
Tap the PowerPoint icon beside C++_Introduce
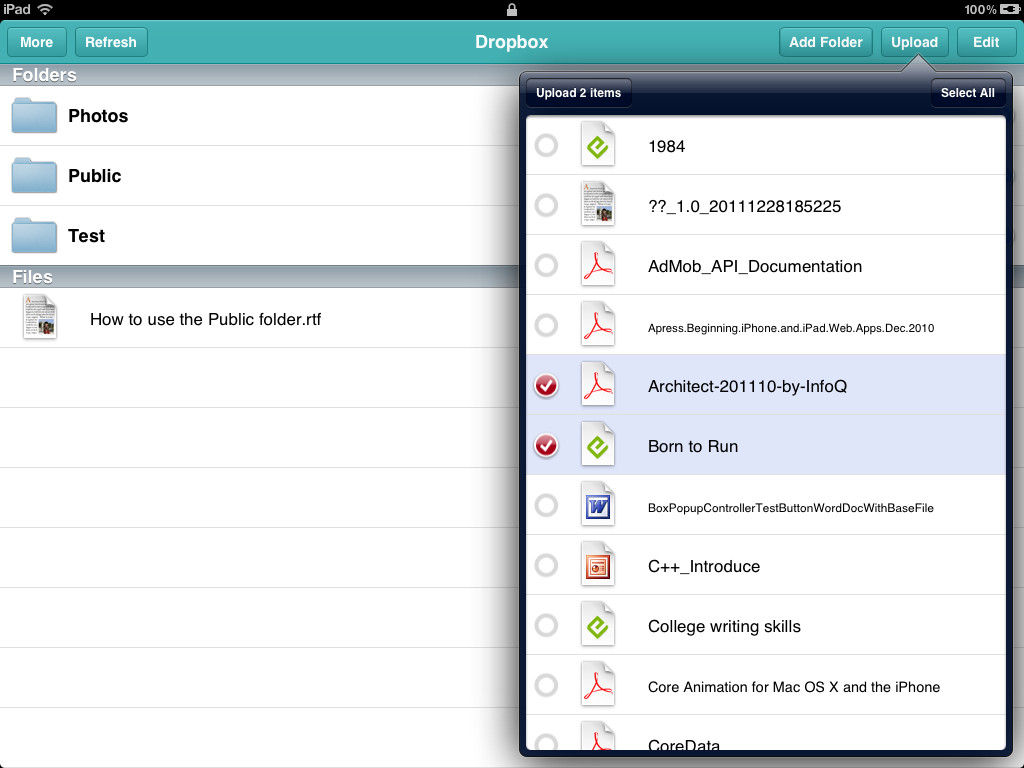pyautogui.click(x=598, y=566)
